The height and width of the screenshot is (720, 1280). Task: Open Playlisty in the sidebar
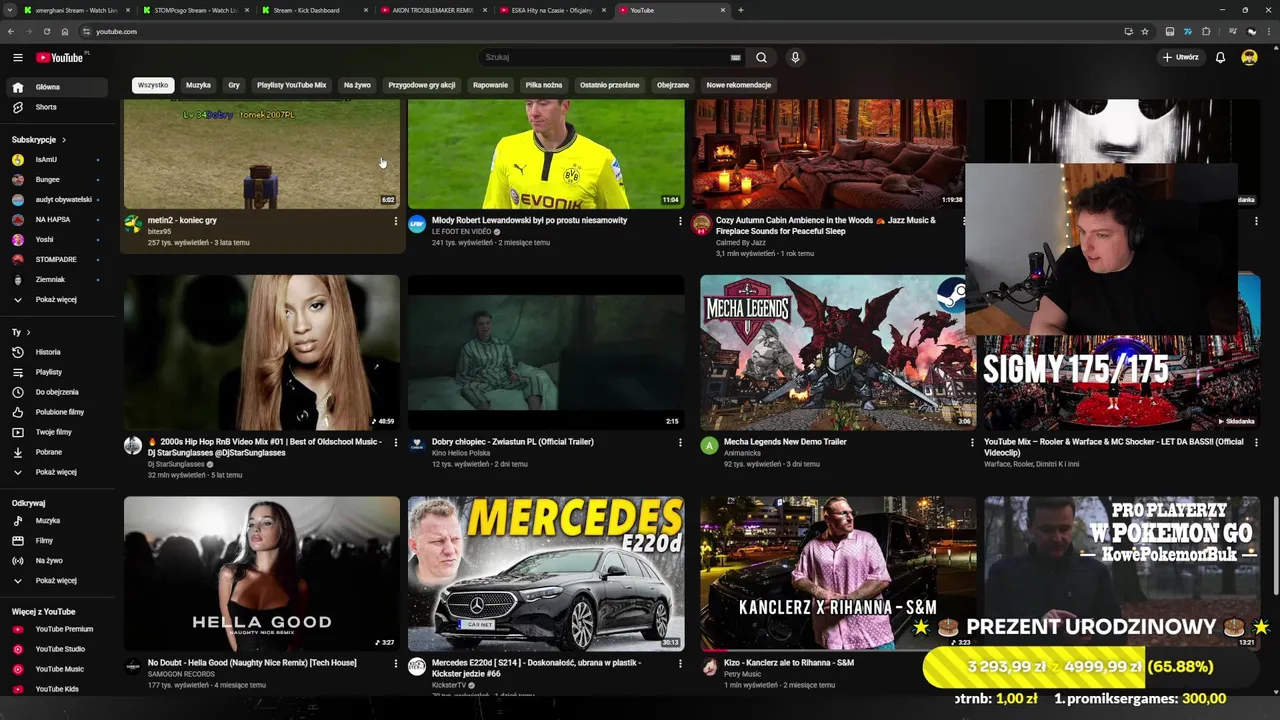pyautogui.click(x=55, y=372)
